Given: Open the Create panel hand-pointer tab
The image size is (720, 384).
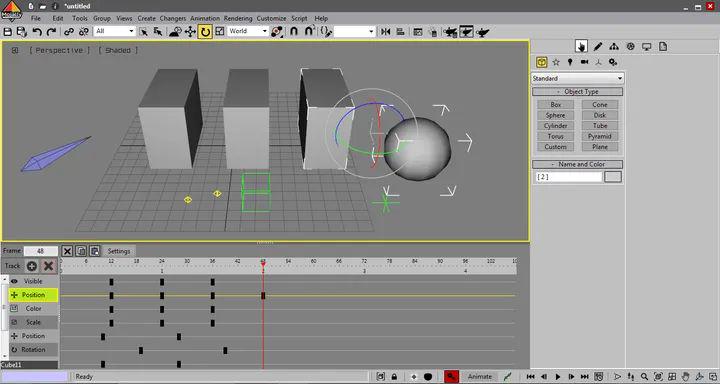Looking at the screenshot, I should point(581,46).
